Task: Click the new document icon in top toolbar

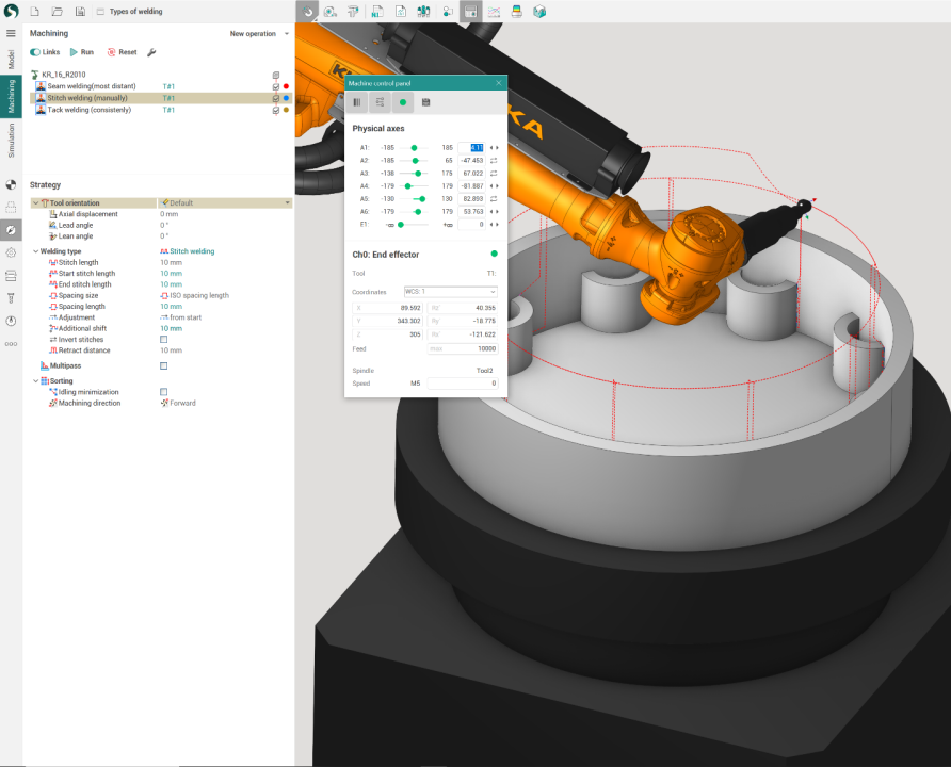Action: click(34, 12)
